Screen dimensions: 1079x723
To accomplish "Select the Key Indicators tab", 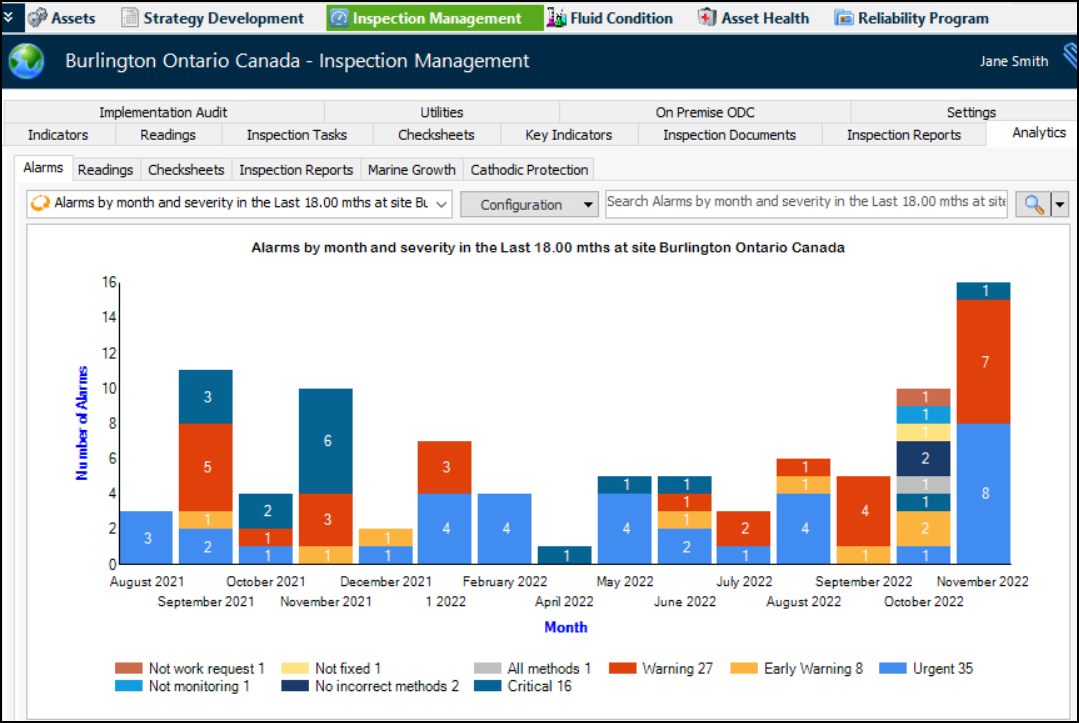I will tap(568, 135).
